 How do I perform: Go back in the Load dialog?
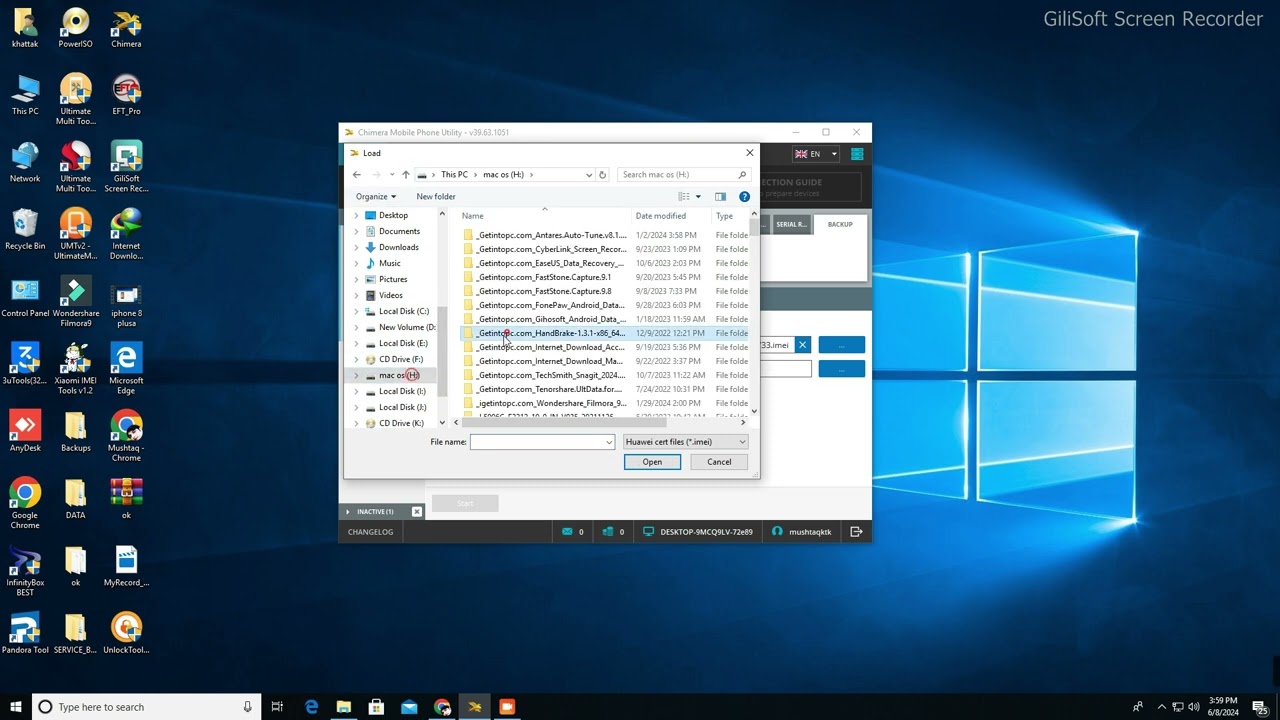[357, 175]
